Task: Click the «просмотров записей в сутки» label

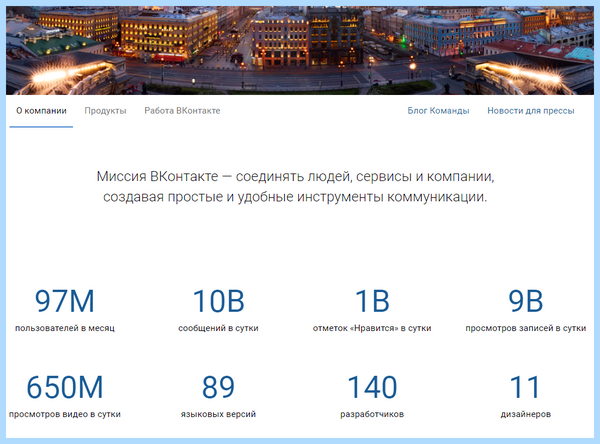Action: [526, 328]
